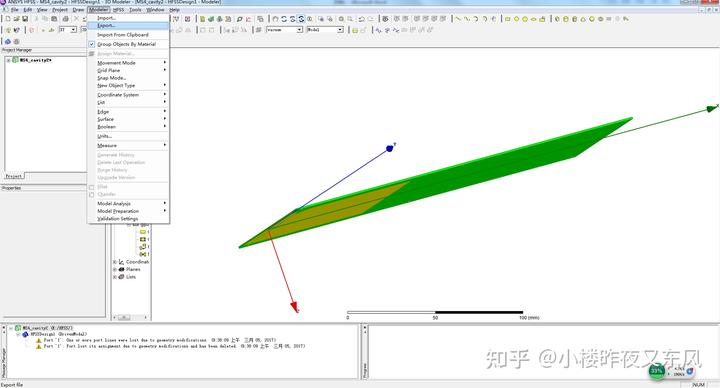
Task: Click the Pan view hand icon
Action: coord(275,19)
